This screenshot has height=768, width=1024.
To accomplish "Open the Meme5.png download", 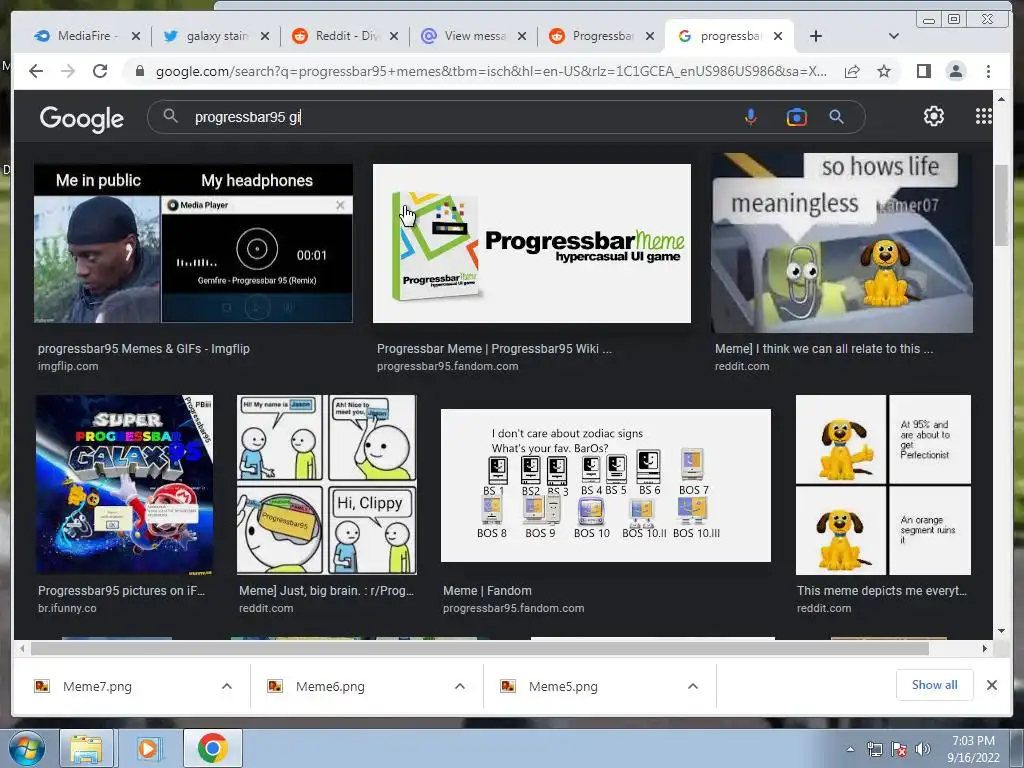I will (563, 686).
